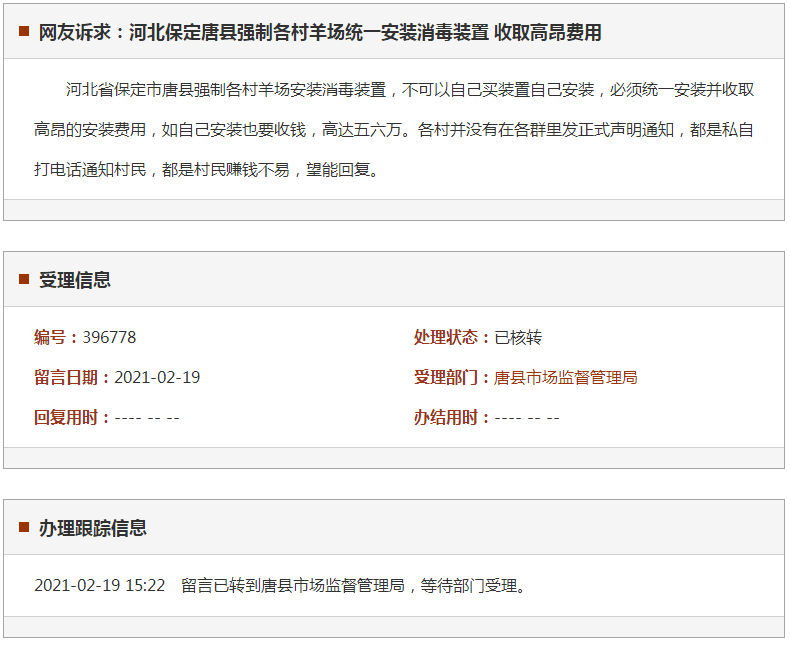Click the square bullet icon beside 网友诉求

point(24,32)
